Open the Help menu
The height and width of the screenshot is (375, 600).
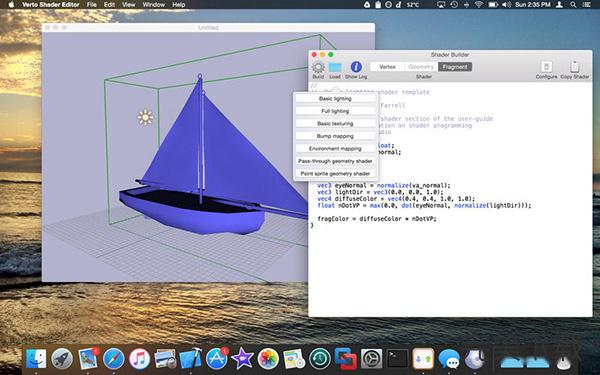click(x=179, y=5)
